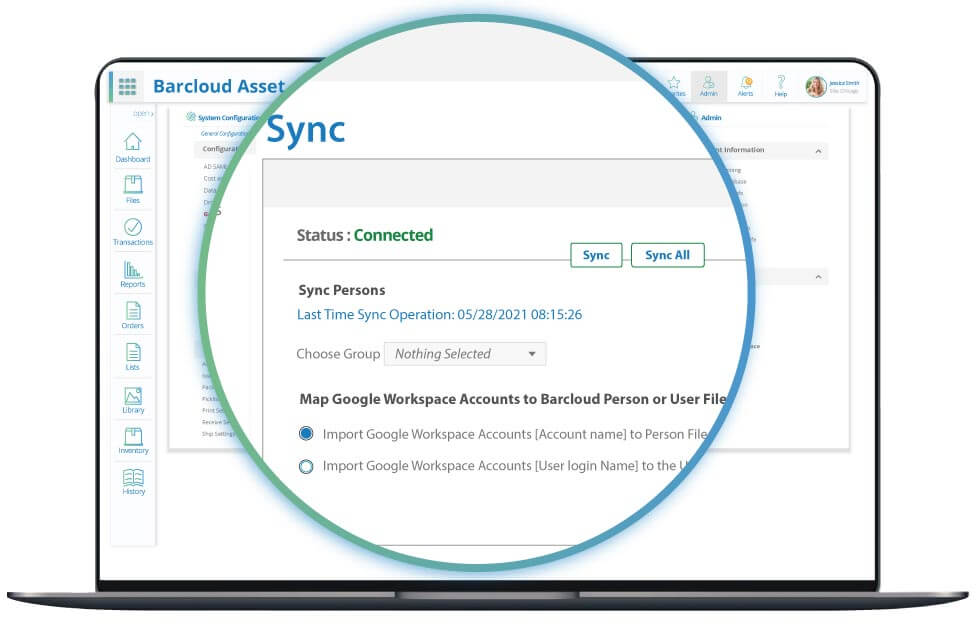This screenshot has width=977, height=629.
Task: Open History in the sidebar
Action: pos(133,482)
